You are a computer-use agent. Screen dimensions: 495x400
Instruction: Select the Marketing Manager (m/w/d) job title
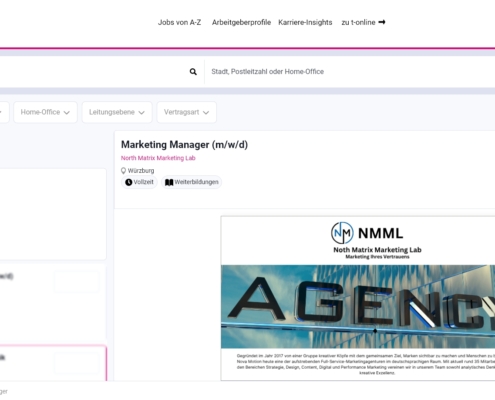[x=184, y=145]
